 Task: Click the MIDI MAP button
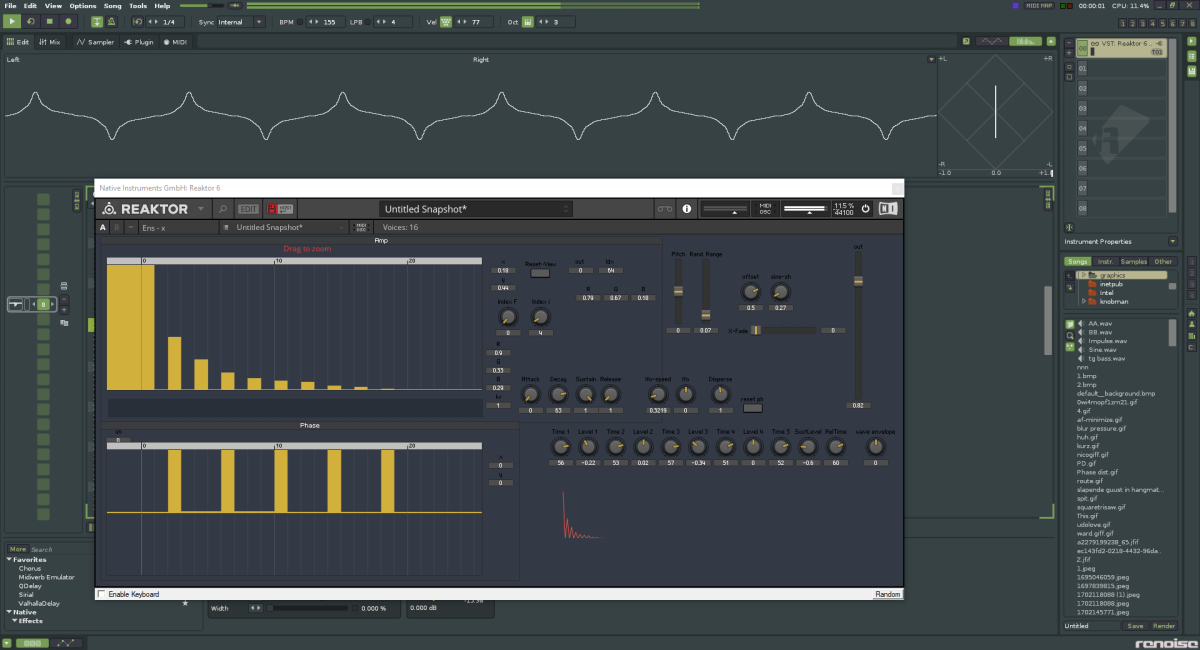click(x=1038, y=6)
